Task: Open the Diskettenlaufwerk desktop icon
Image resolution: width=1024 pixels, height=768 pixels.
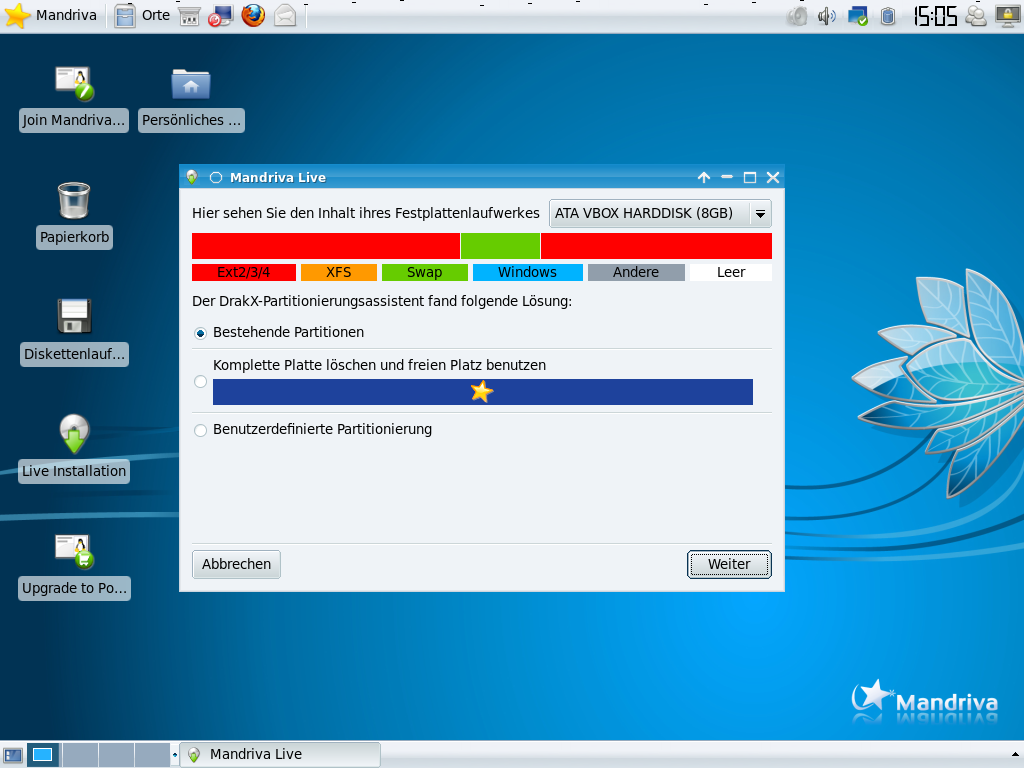Action: pos(73,320)
